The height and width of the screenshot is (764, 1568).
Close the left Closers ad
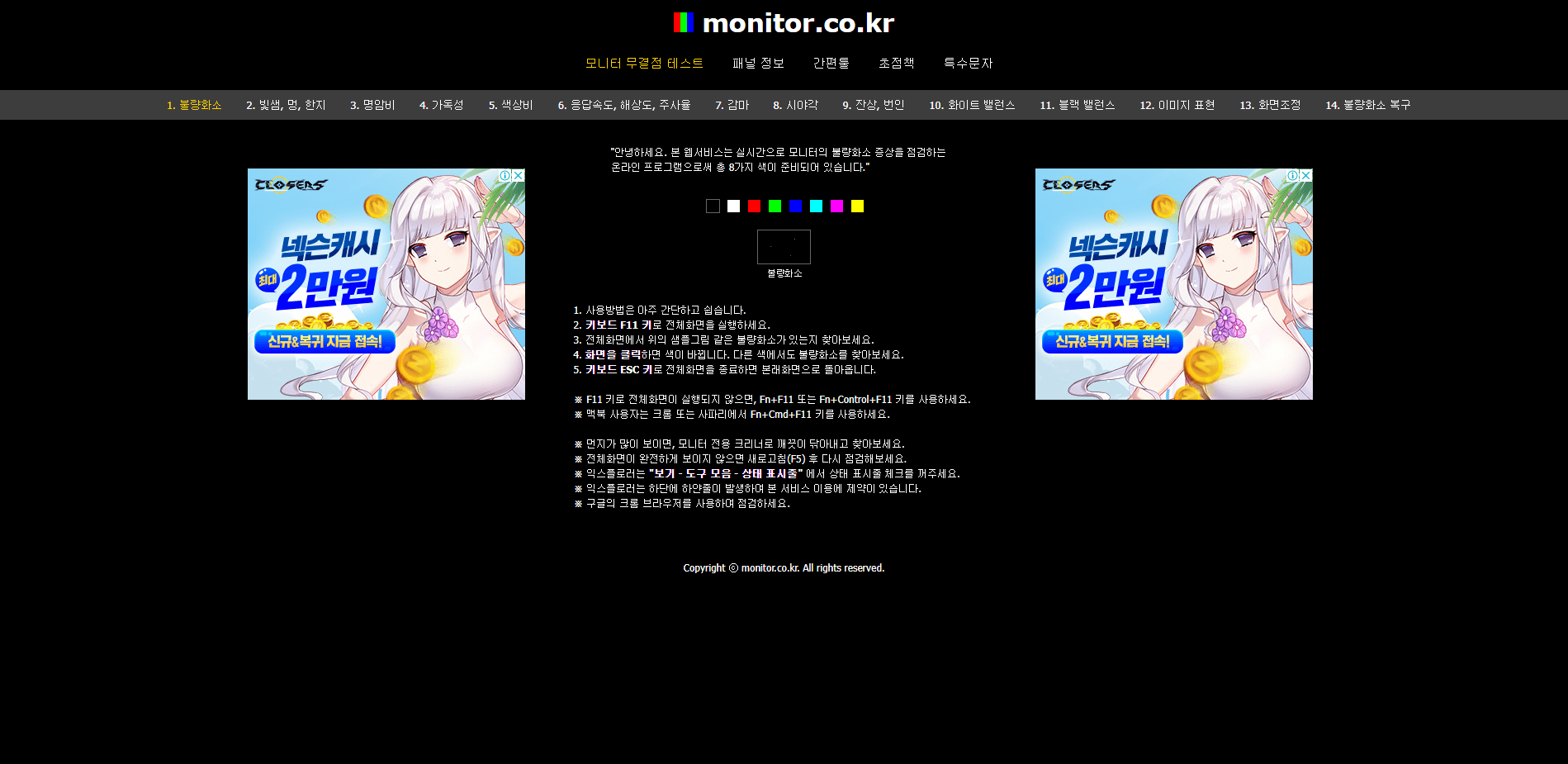point(519,175)
